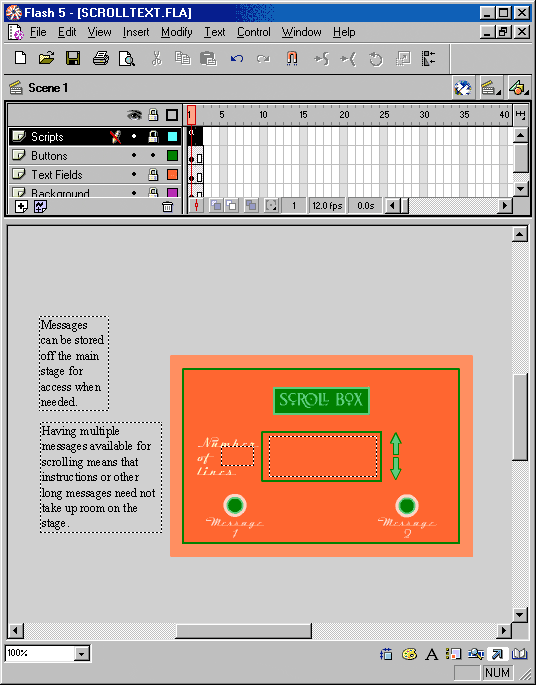Click the Undo arrow icon
Image resolution: width=536 pixels, height=685 pixels.
click(x=237, y=58)
